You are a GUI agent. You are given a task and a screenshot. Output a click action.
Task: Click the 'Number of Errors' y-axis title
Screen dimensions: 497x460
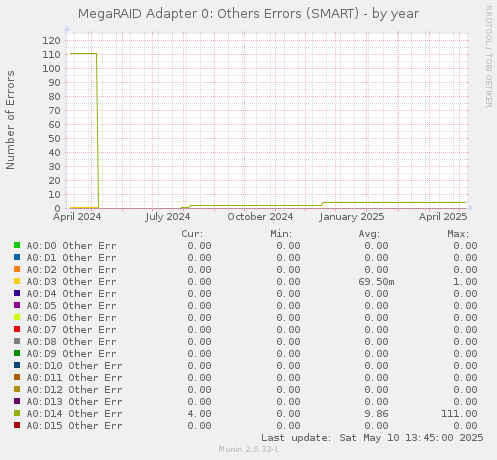pyautogui.click(x=10, y=120)
